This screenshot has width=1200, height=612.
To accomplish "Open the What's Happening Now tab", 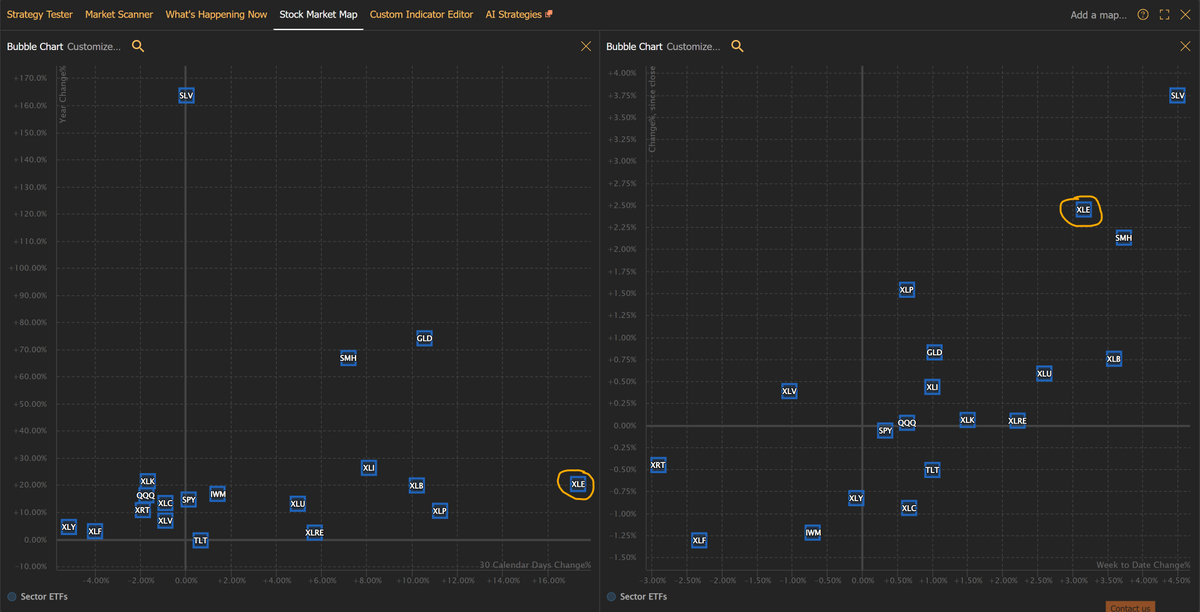I will coord(214,15).
